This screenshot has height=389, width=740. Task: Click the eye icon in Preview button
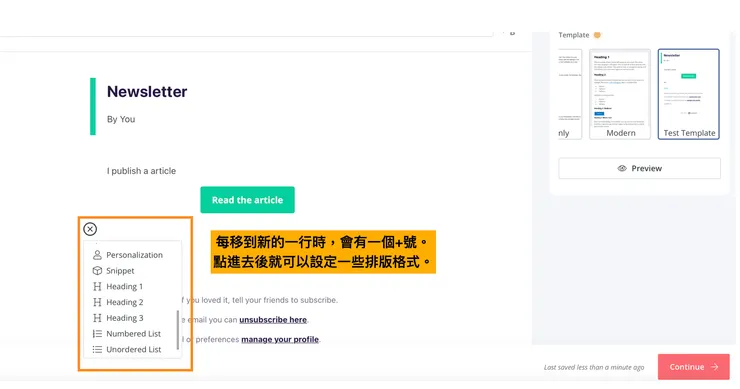622,169
